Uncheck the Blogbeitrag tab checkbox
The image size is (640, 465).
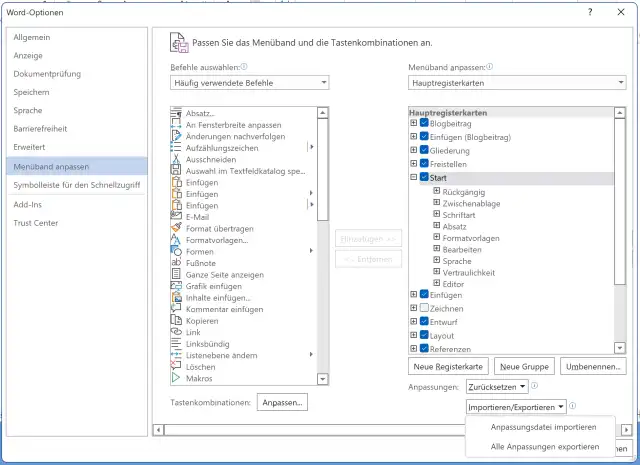tap(424, 122)
